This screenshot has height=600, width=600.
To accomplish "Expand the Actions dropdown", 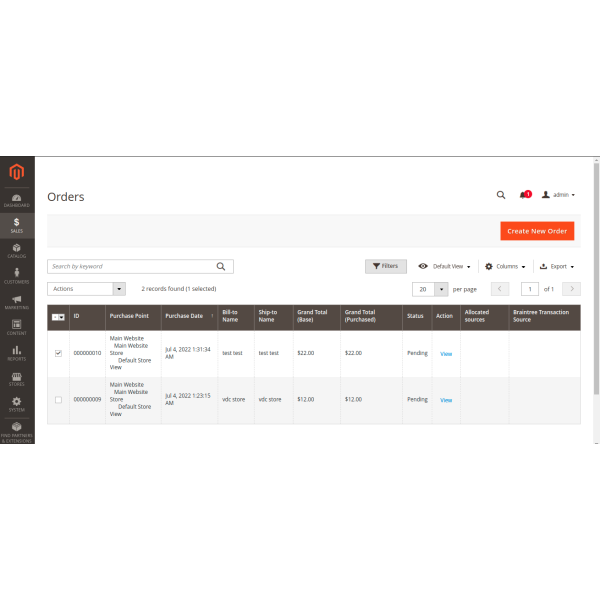I will (x=86, y=288).
